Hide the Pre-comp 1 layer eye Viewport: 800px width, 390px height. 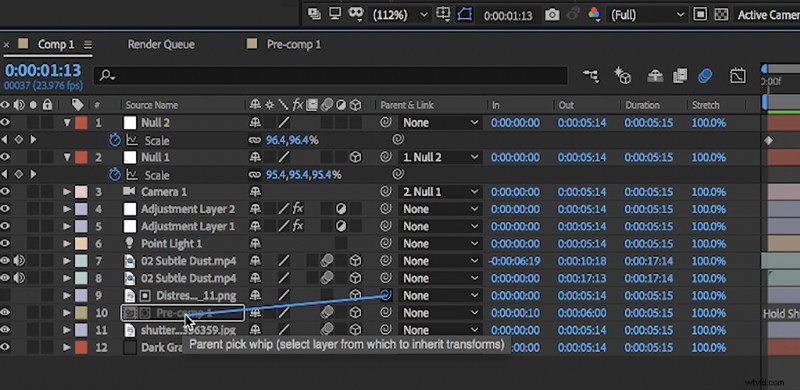click(x=5, y=312)
